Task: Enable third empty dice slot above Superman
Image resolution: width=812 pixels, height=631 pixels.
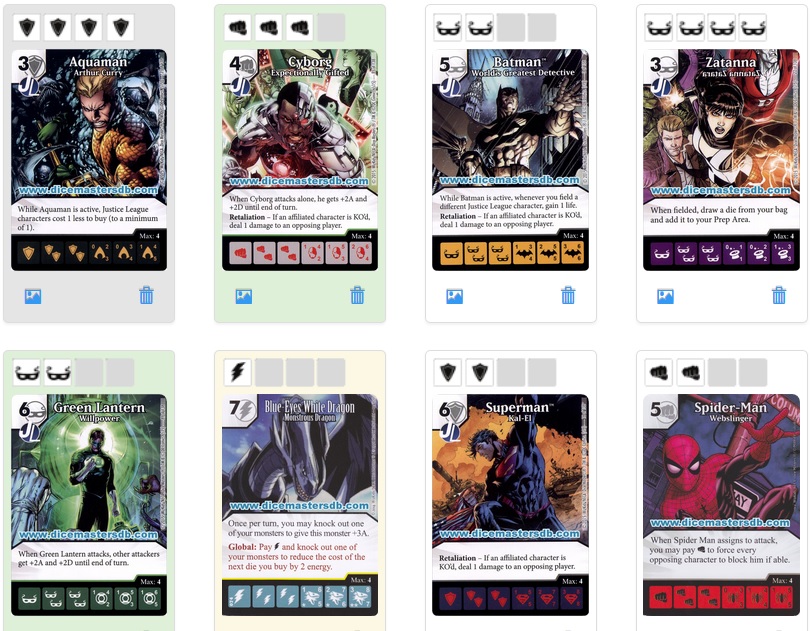Action: click(x=511, y=372)
